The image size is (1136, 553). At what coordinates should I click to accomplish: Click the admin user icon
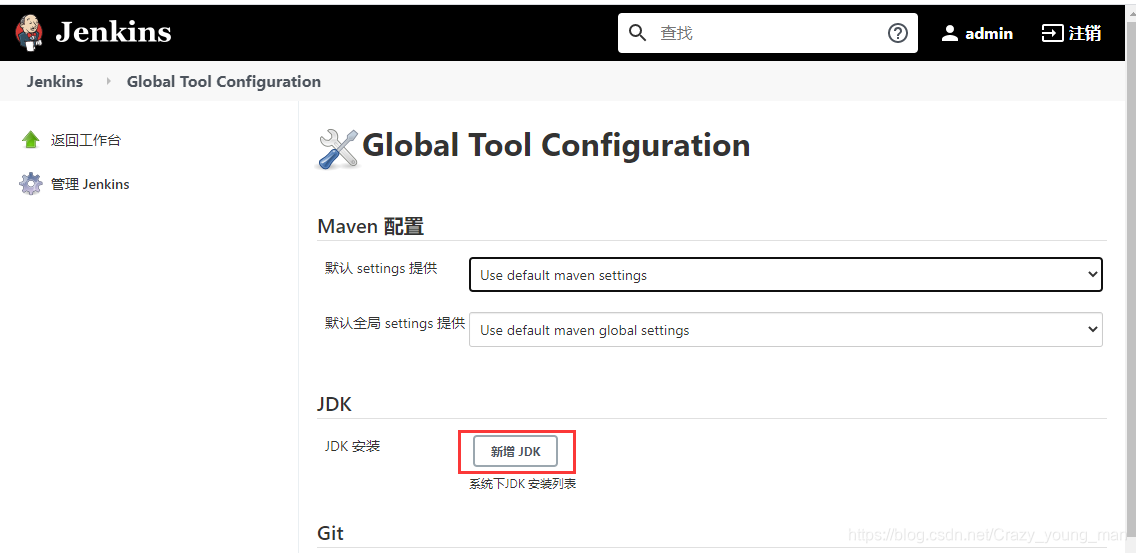pyautogui.click(x=950, y=33)
